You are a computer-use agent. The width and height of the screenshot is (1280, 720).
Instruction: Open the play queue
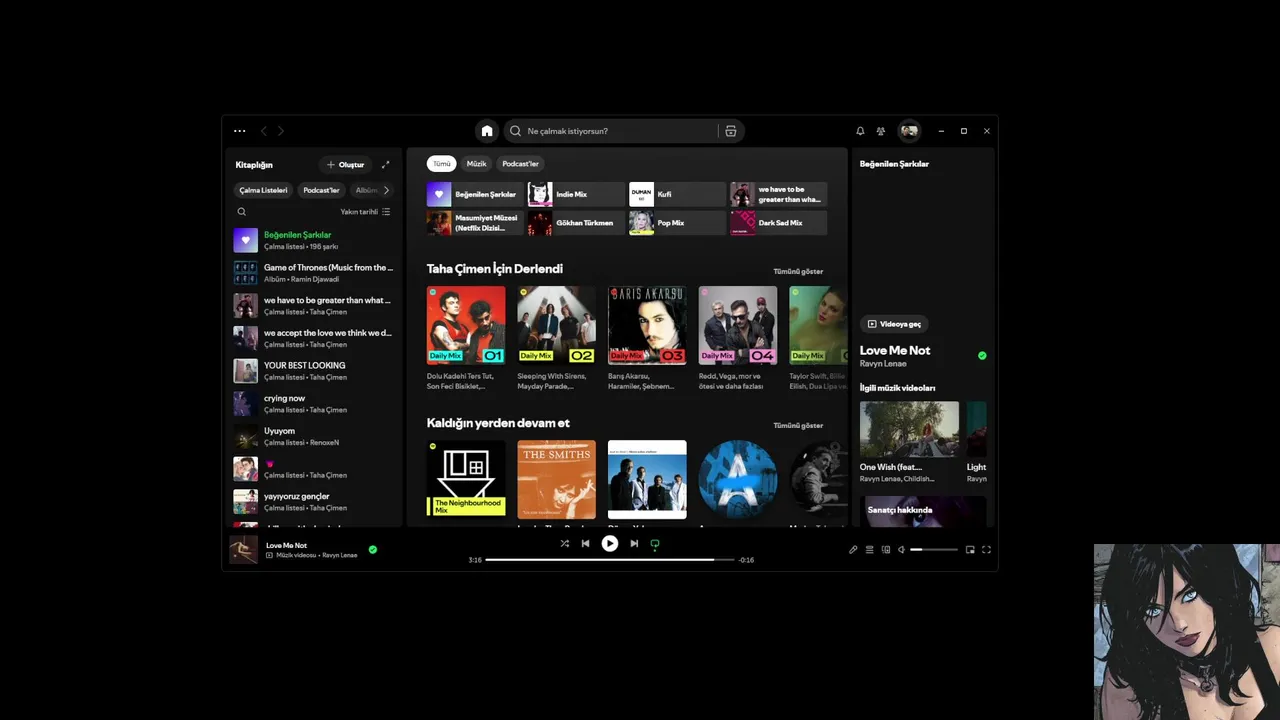869,549
